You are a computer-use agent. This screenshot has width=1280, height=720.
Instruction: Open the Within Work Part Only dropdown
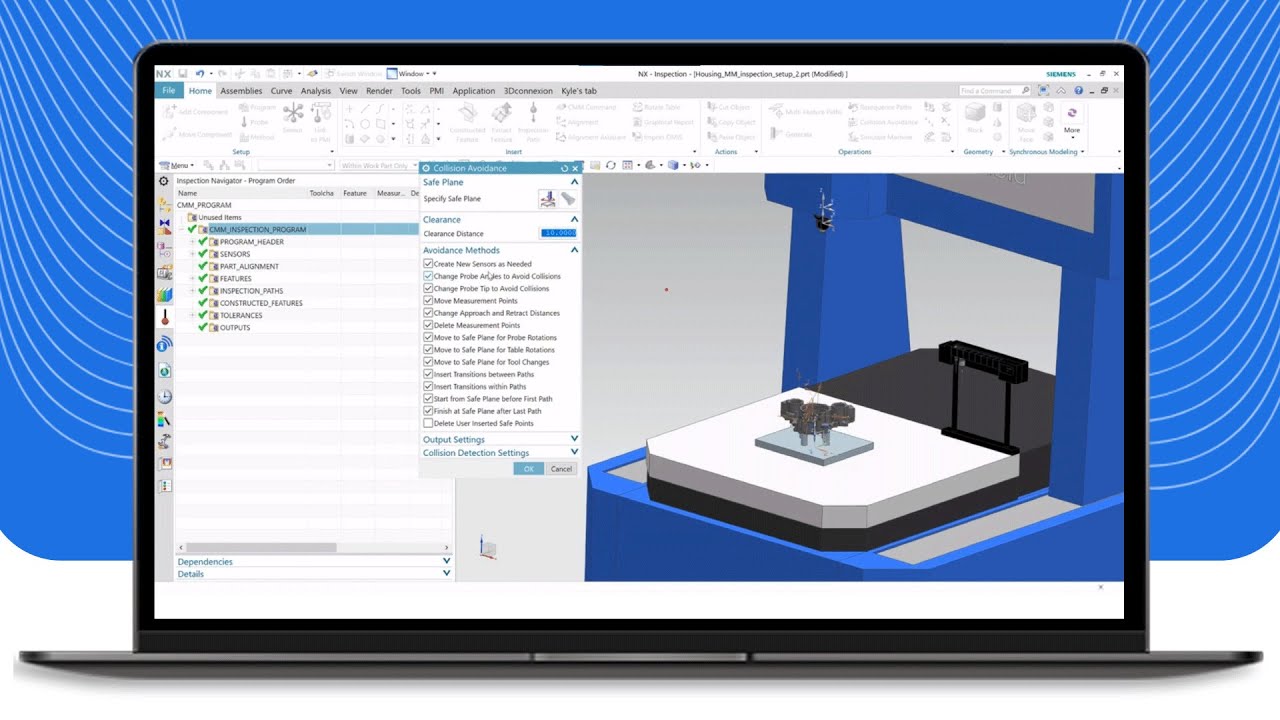(377, 165)
